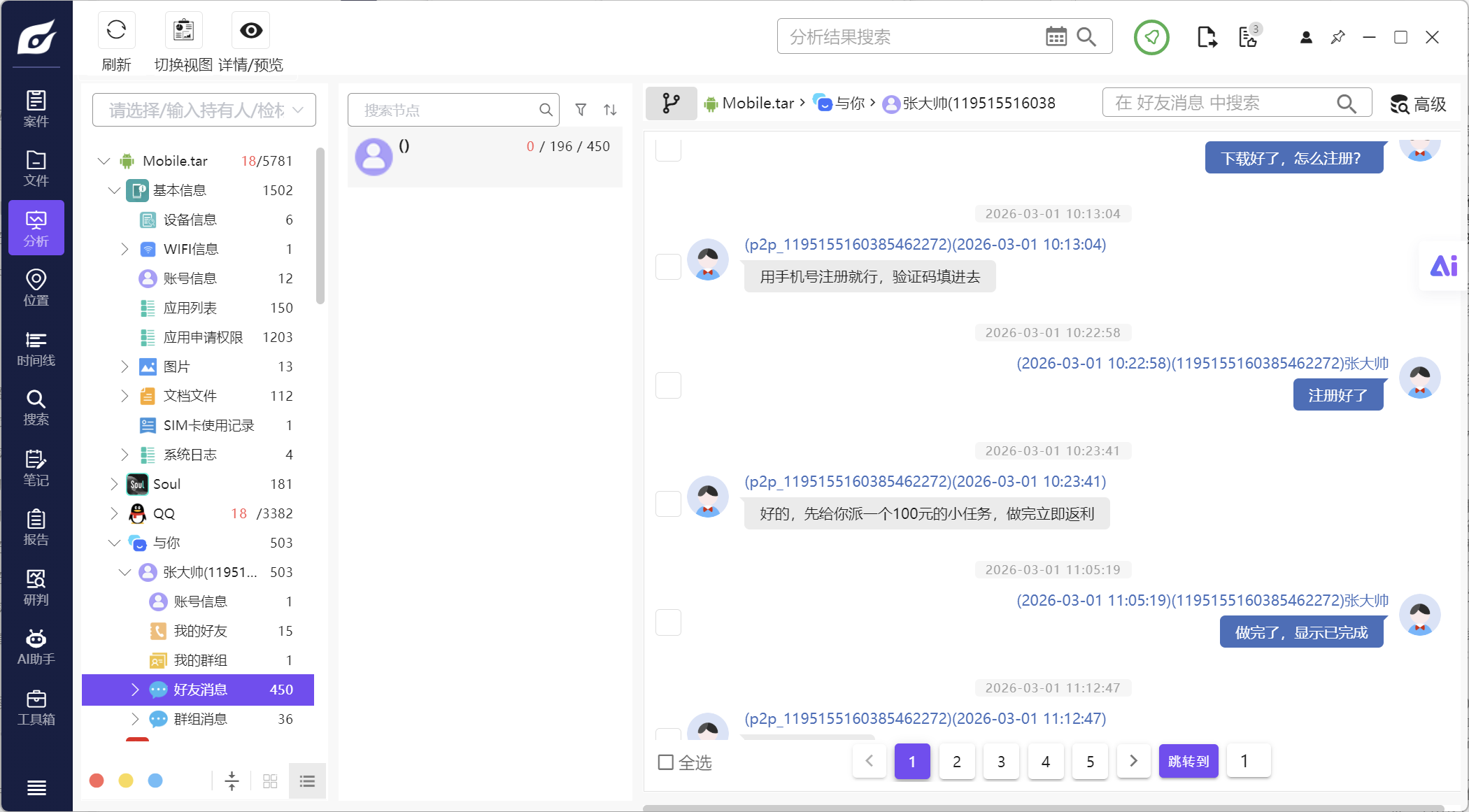
Task: Click the hamburger menu at sidebar bottom
Action: click(x=36, y=788)
